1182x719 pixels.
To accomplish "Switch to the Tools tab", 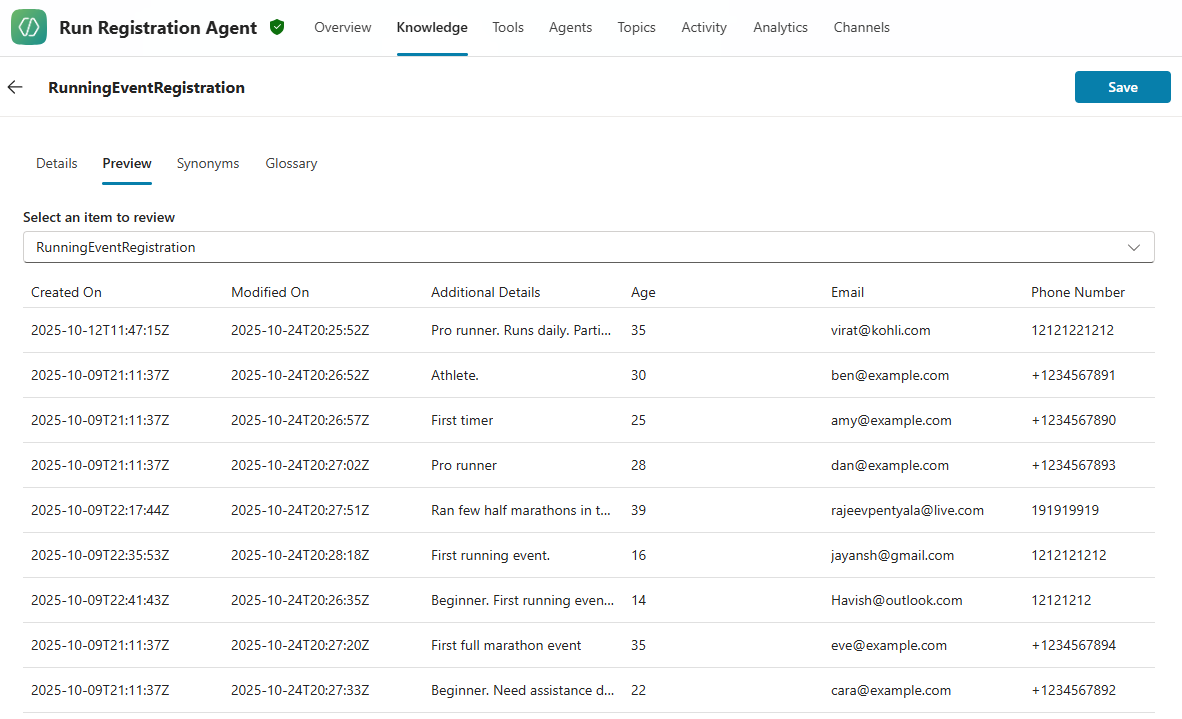I will pyautogui.click(x=508, y=28).
